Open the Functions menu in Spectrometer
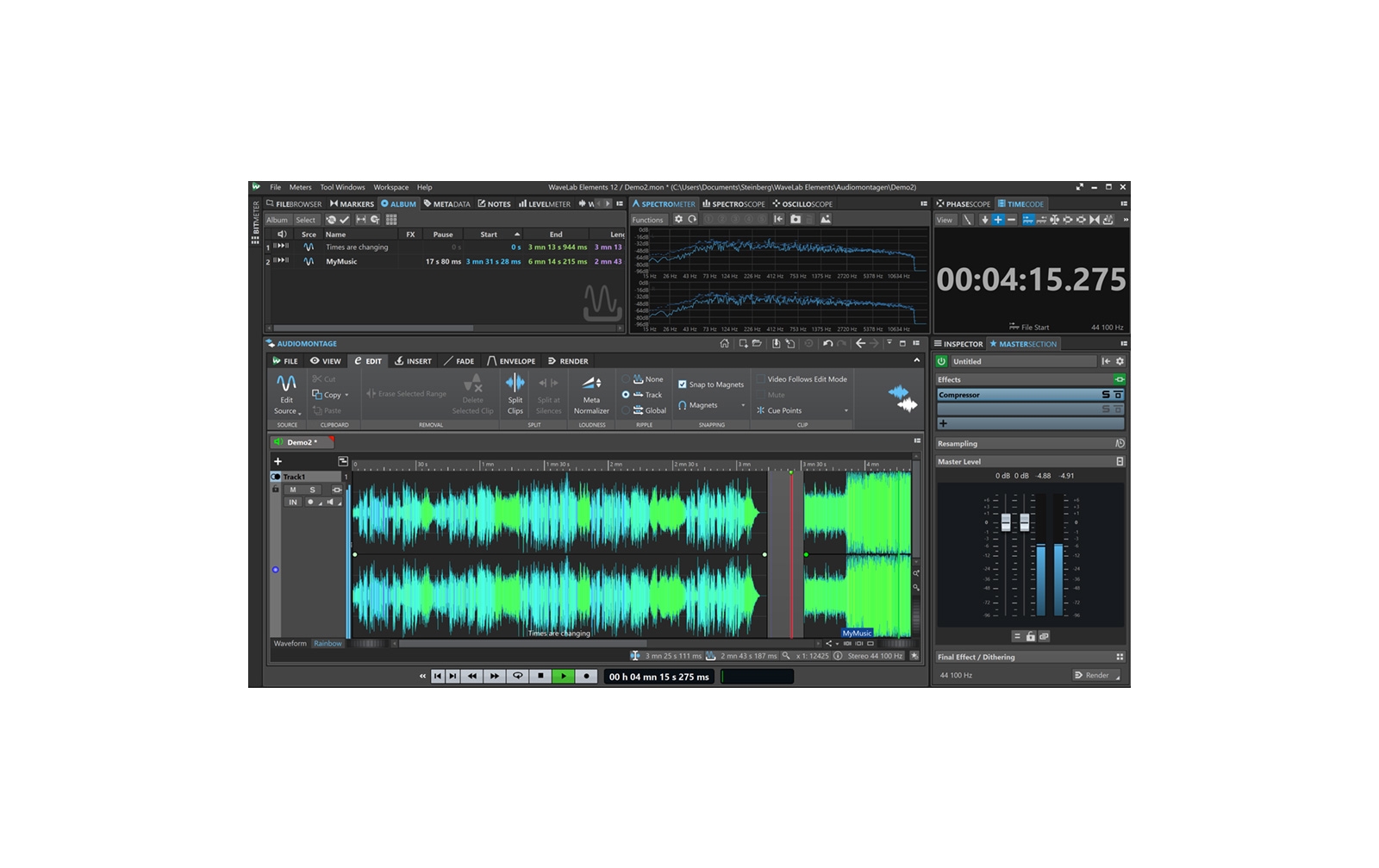 648,220
